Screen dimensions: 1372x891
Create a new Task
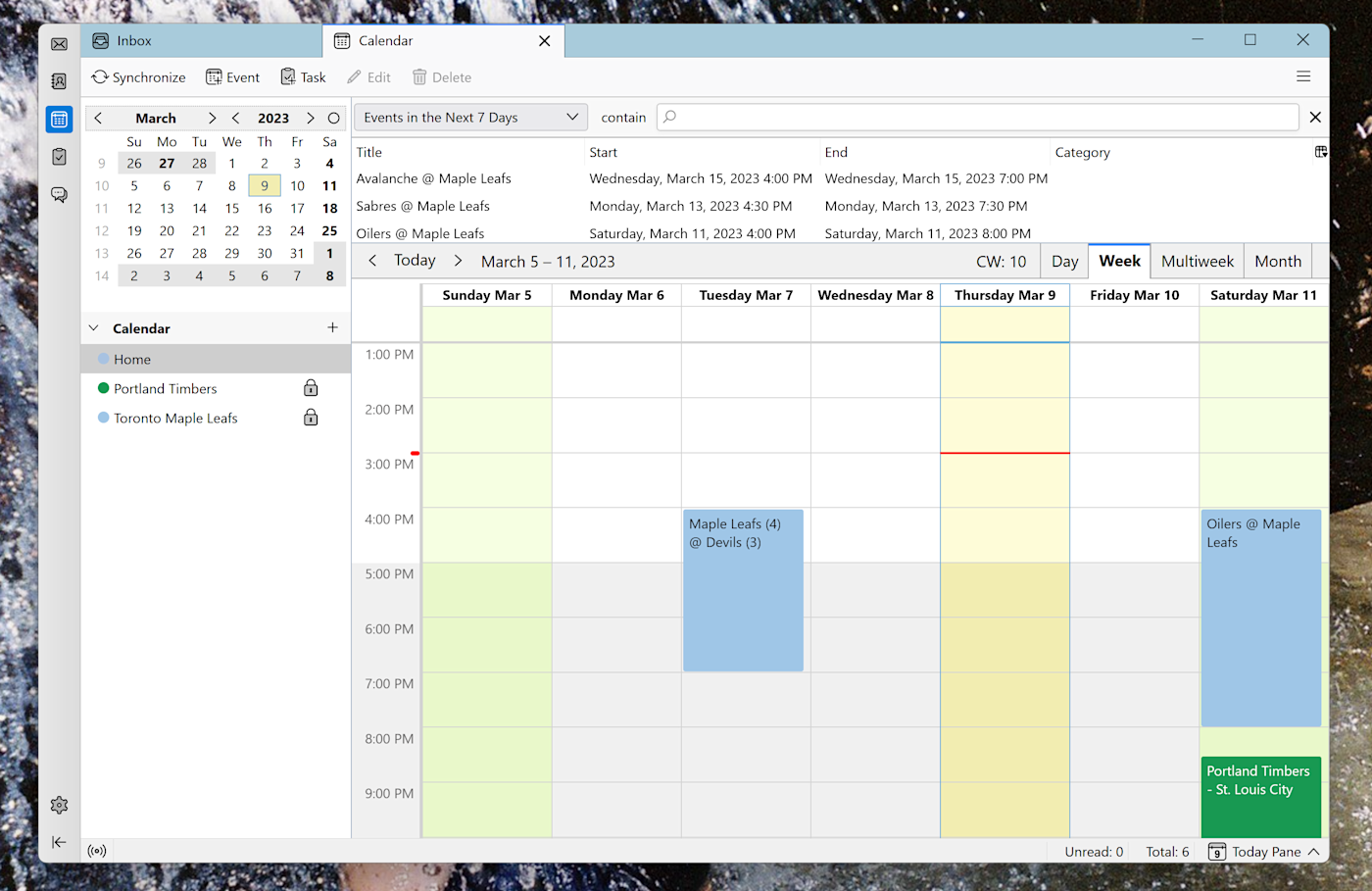coord(303,77)
